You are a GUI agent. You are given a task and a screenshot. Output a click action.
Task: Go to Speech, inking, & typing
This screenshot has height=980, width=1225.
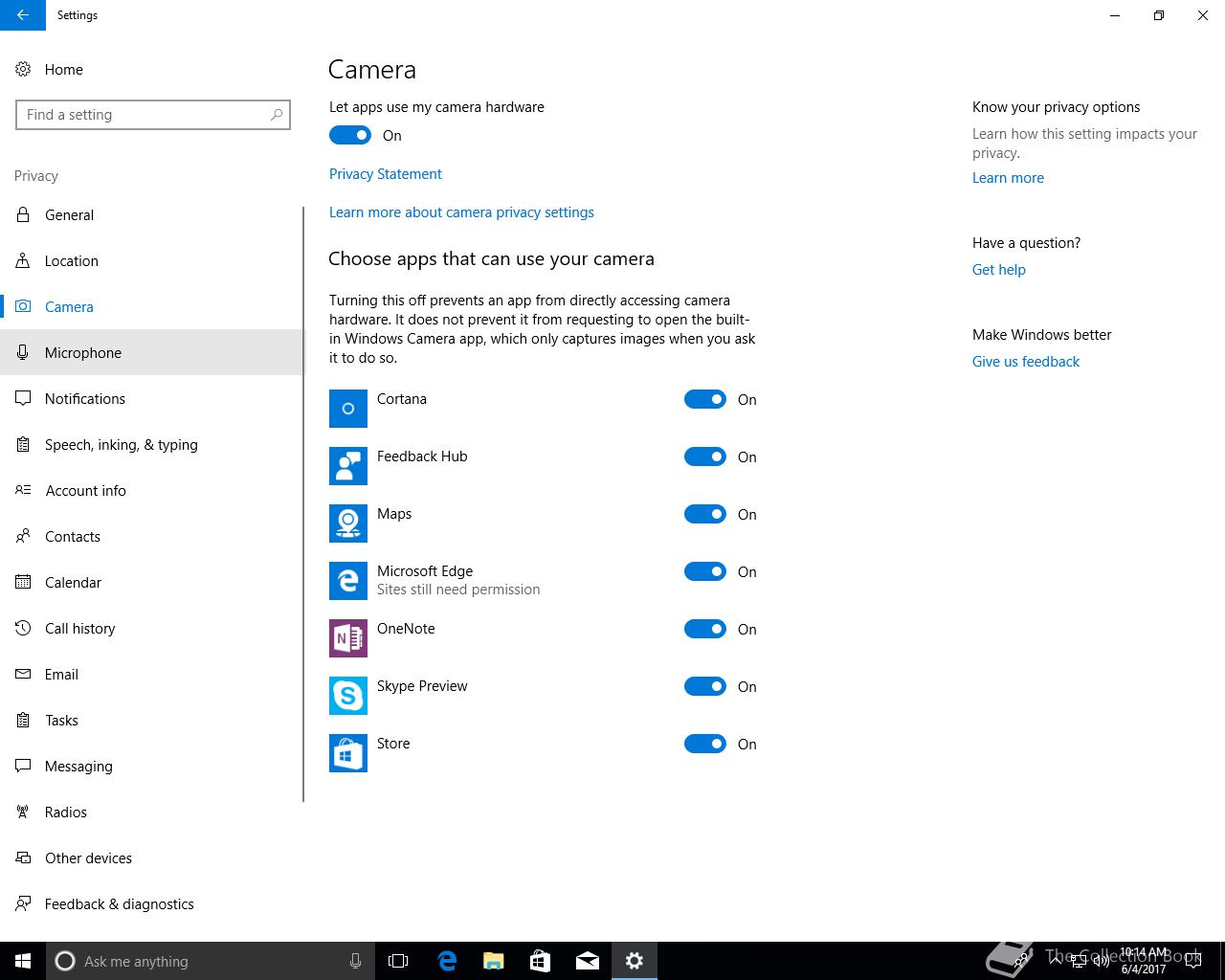[x=121, y=445]
